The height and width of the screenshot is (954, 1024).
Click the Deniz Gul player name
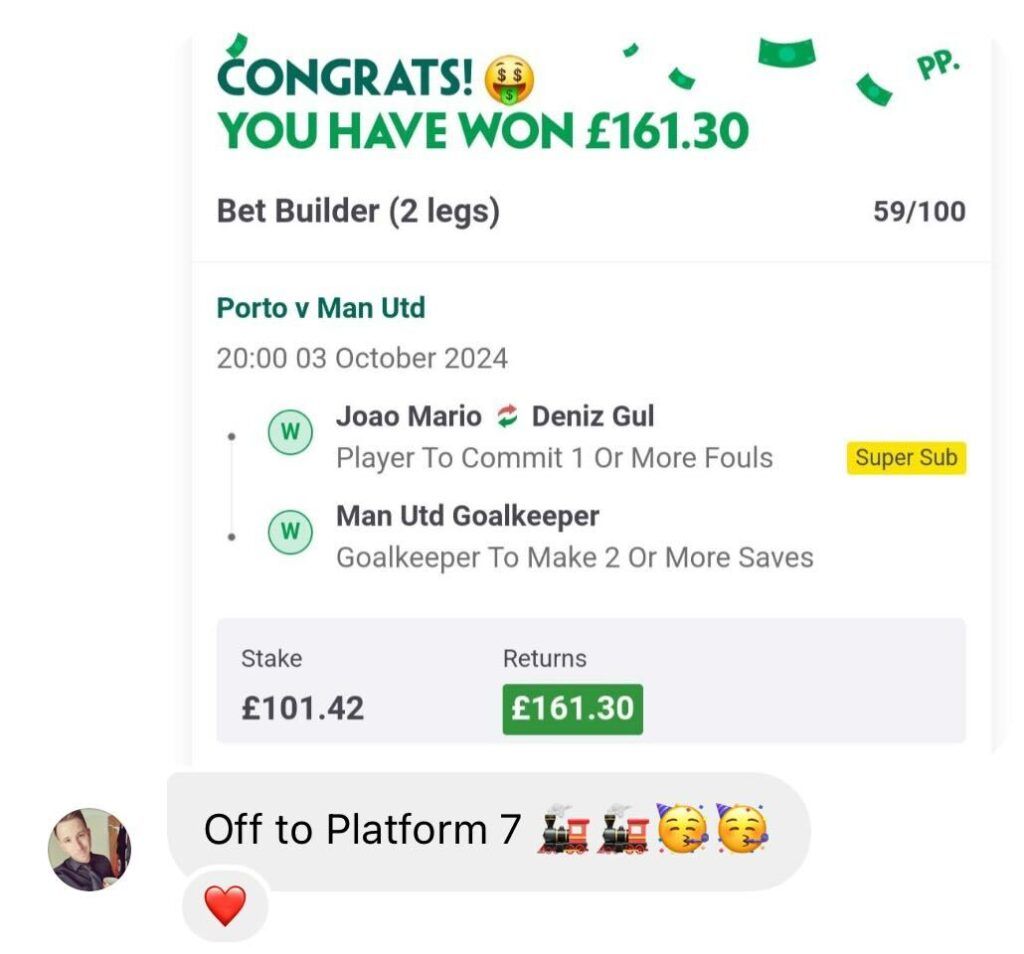[593, 416]
